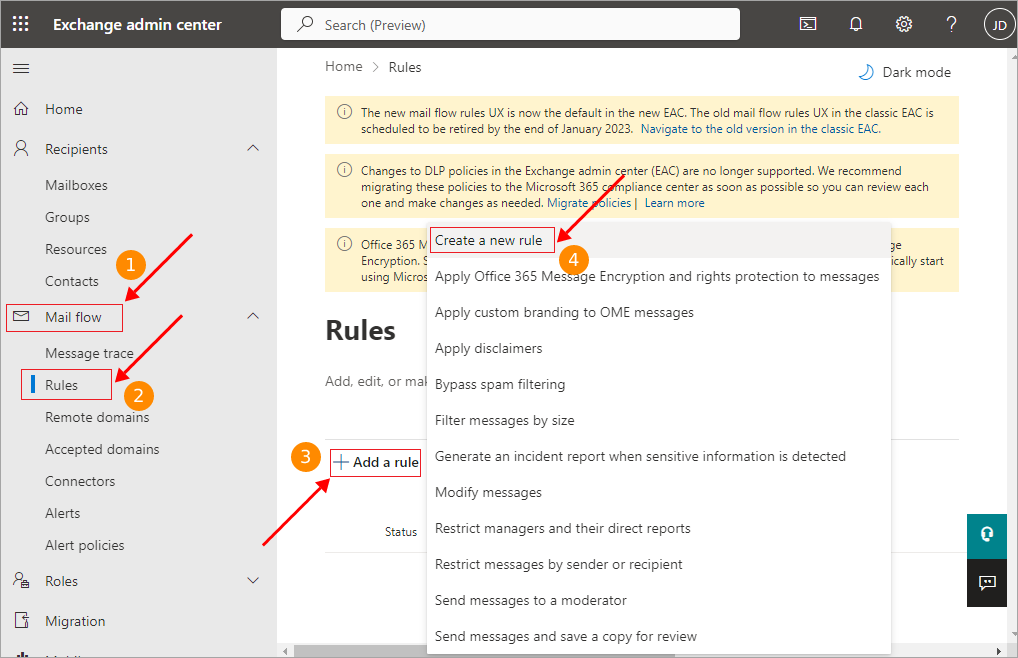The width and height of the screenshot is (1018, 658).
Task: Click the info icon on DLP policies banner
Action: [344, 170]
